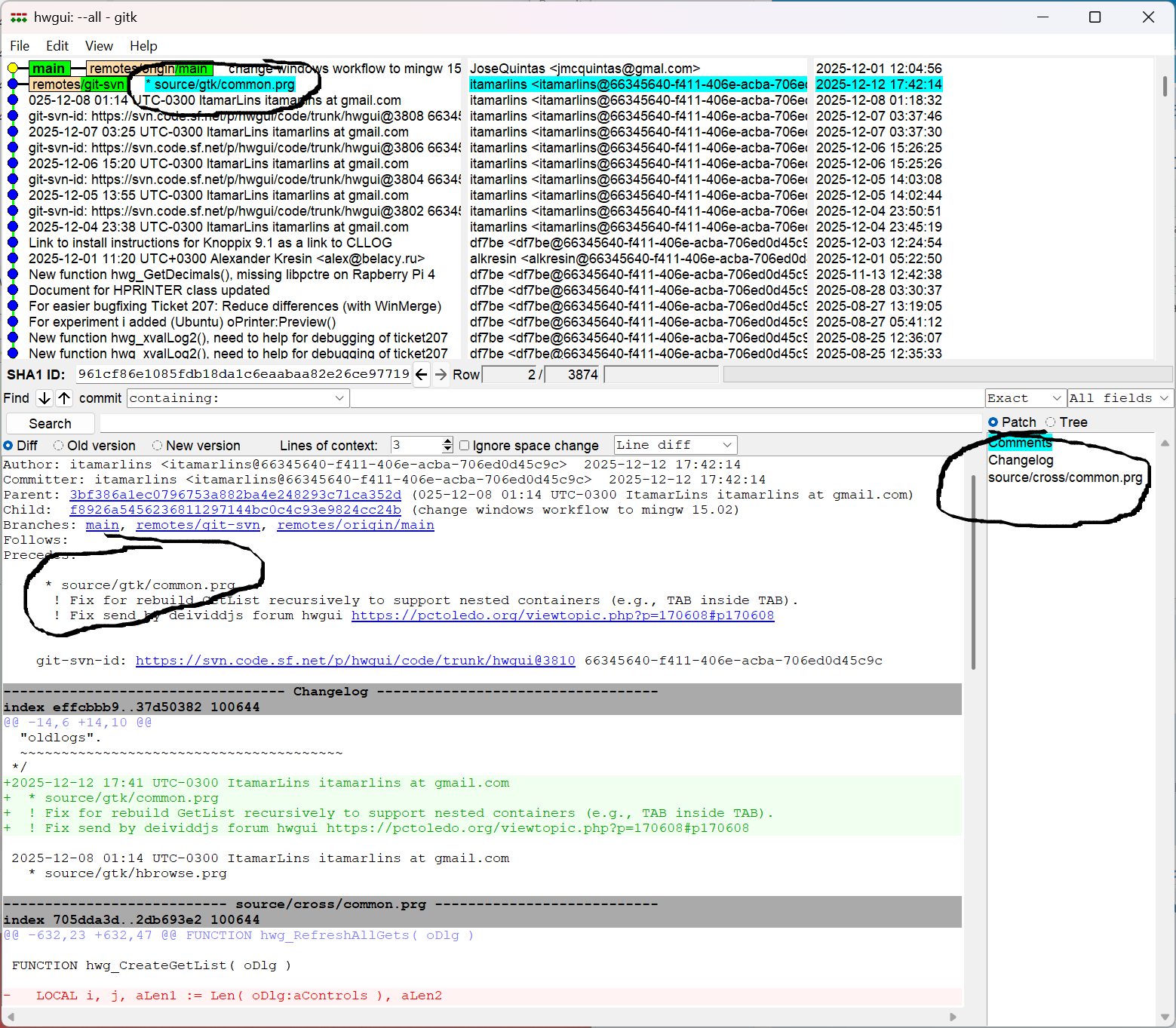Viewport: 1176px width, 1028px height.
Task: Click the Search button
Action: 50,423
